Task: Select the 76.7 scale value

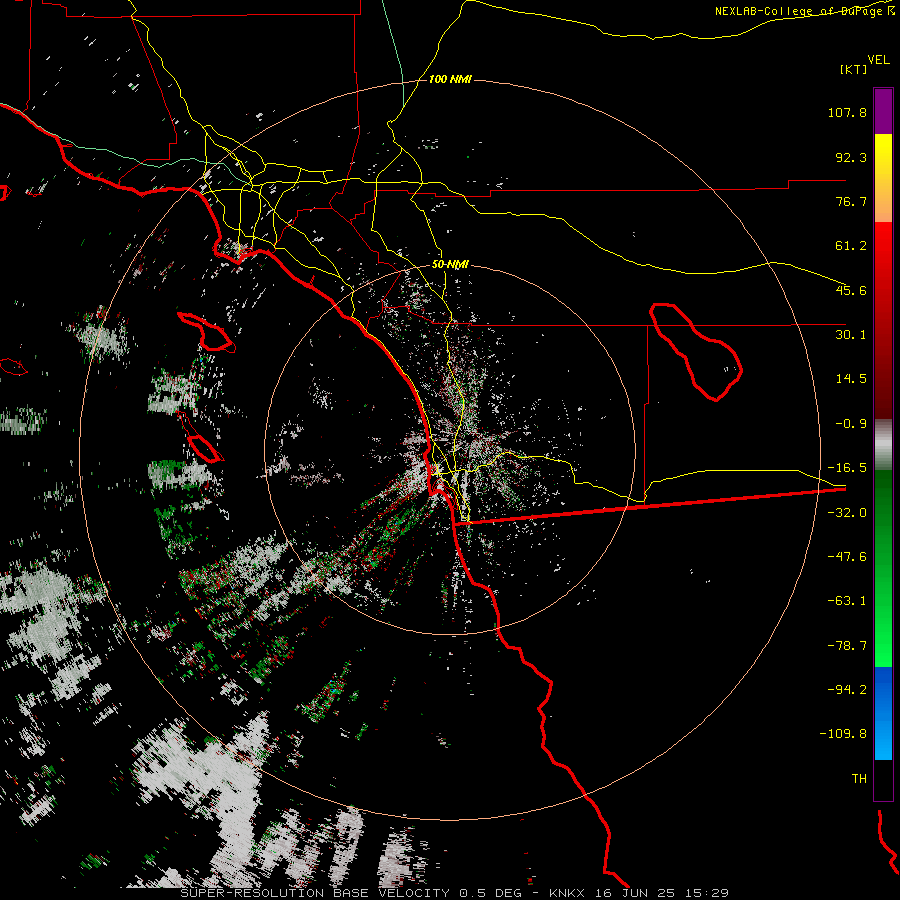Action: [851, 201]
